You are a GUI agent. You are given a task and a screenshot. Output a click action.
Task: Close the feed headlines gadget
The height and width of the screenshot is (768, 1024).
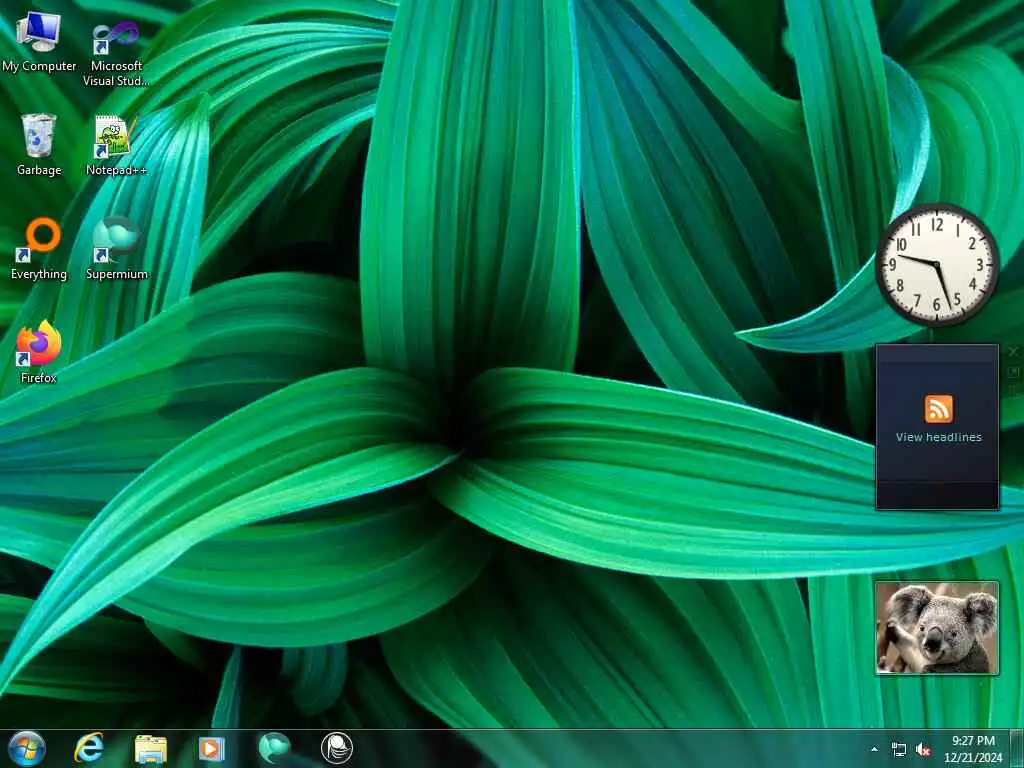tap(1013, 351)
